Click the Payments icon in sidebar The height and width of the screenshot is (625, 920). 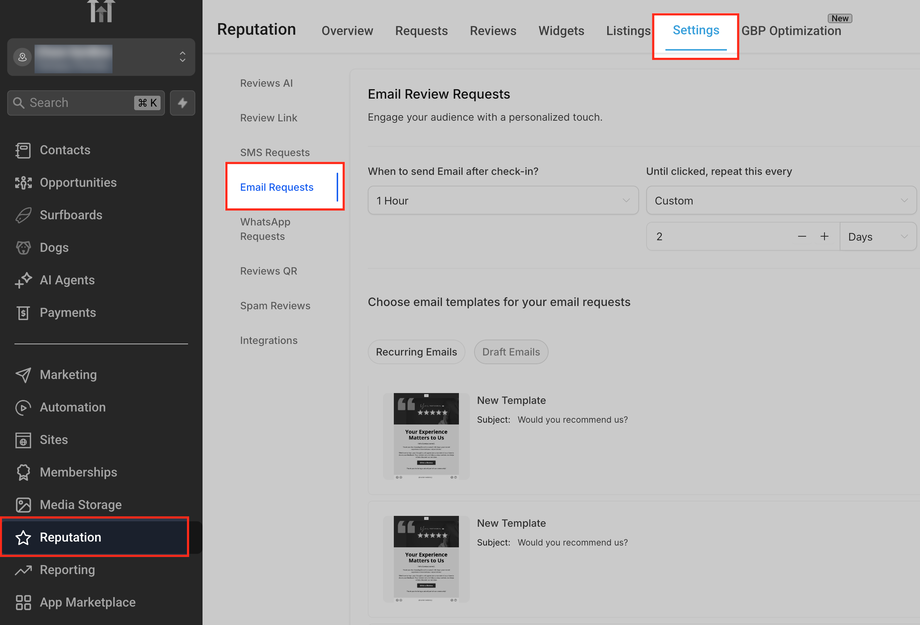(x=23, y=313)
